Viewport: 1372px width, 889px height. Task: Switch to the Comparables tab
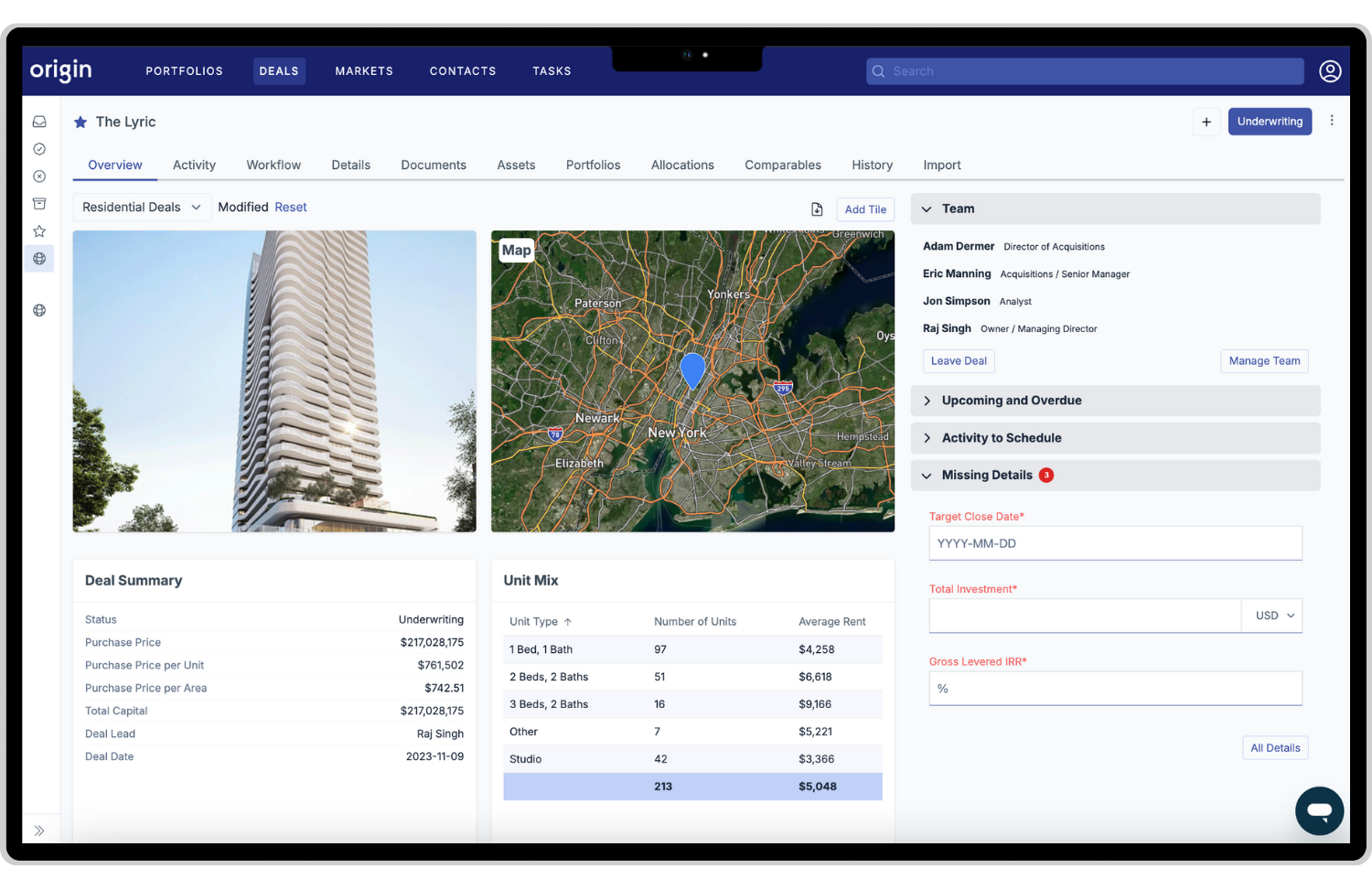point(782,165)
